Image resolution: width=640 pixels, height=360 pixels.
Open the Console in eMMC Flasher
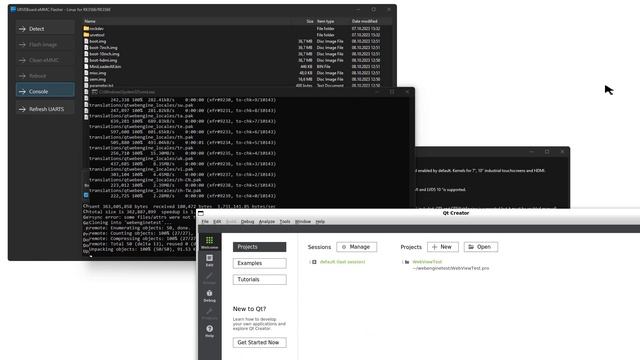[x=45, y=91]
